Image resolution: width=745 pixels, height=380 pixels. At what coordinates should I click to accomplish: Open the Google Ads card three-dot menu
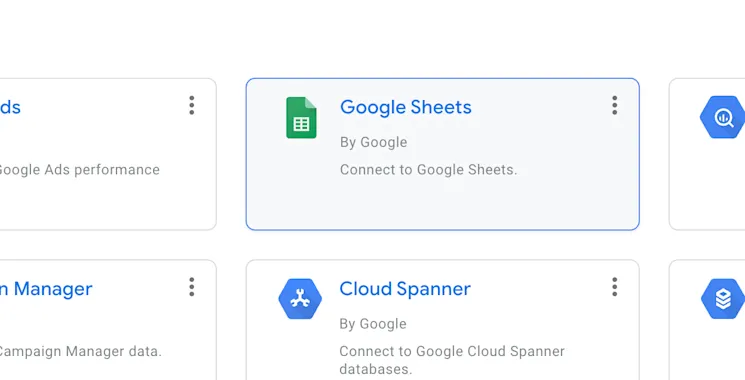191,105
